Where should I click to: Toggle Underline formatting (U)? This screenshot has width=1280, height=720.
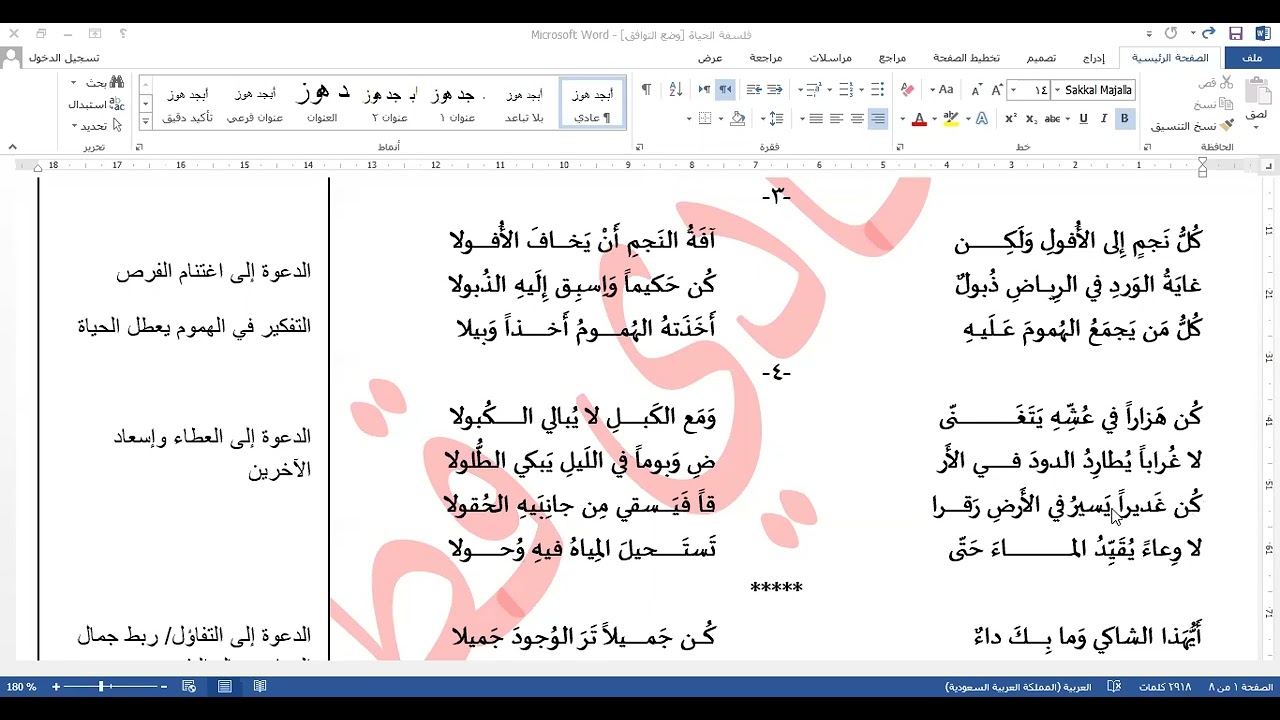pyautogui.click(x=1083, y=118)
